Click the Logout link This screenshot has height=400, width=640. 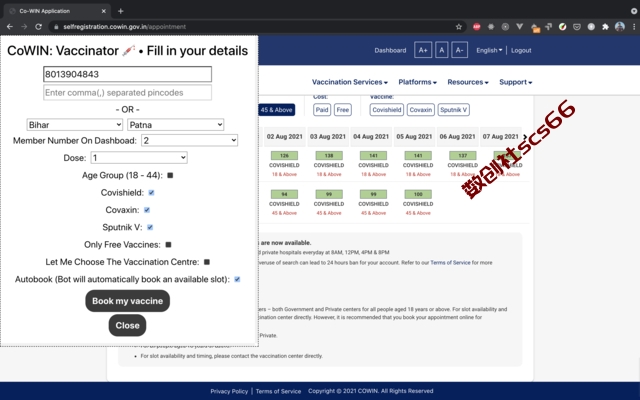click(x=521, y=50)
